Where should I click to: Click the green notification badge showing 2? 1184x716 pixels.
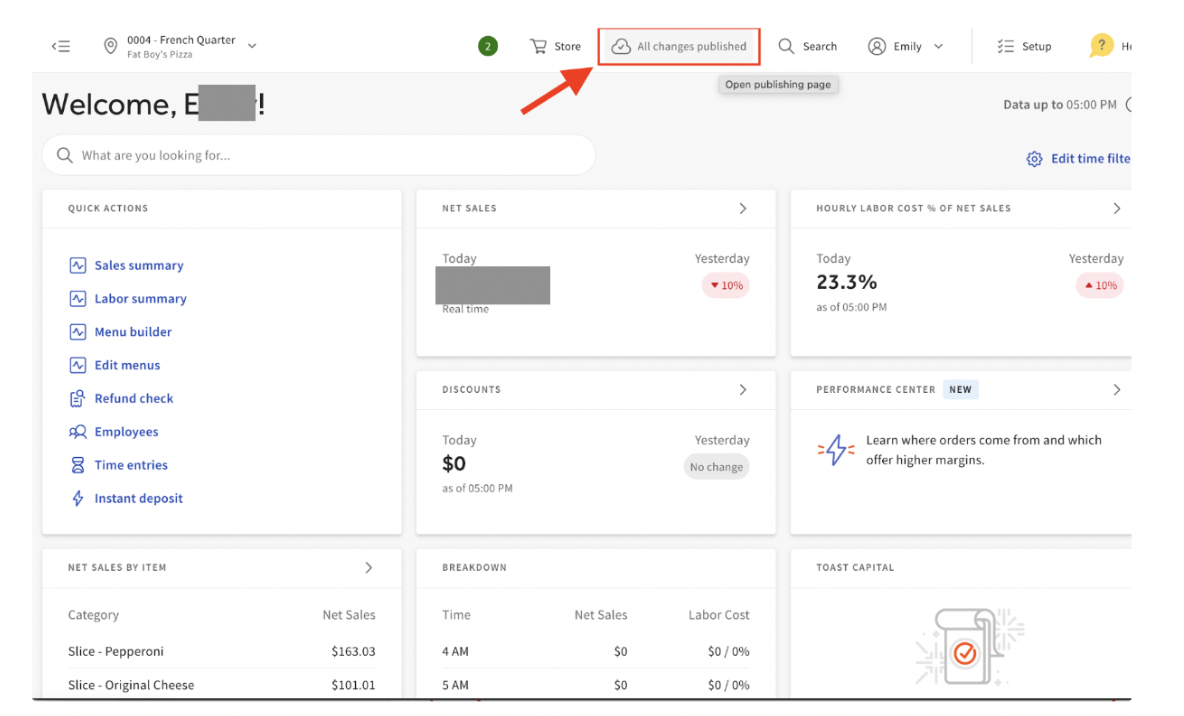tap(487, 46)
